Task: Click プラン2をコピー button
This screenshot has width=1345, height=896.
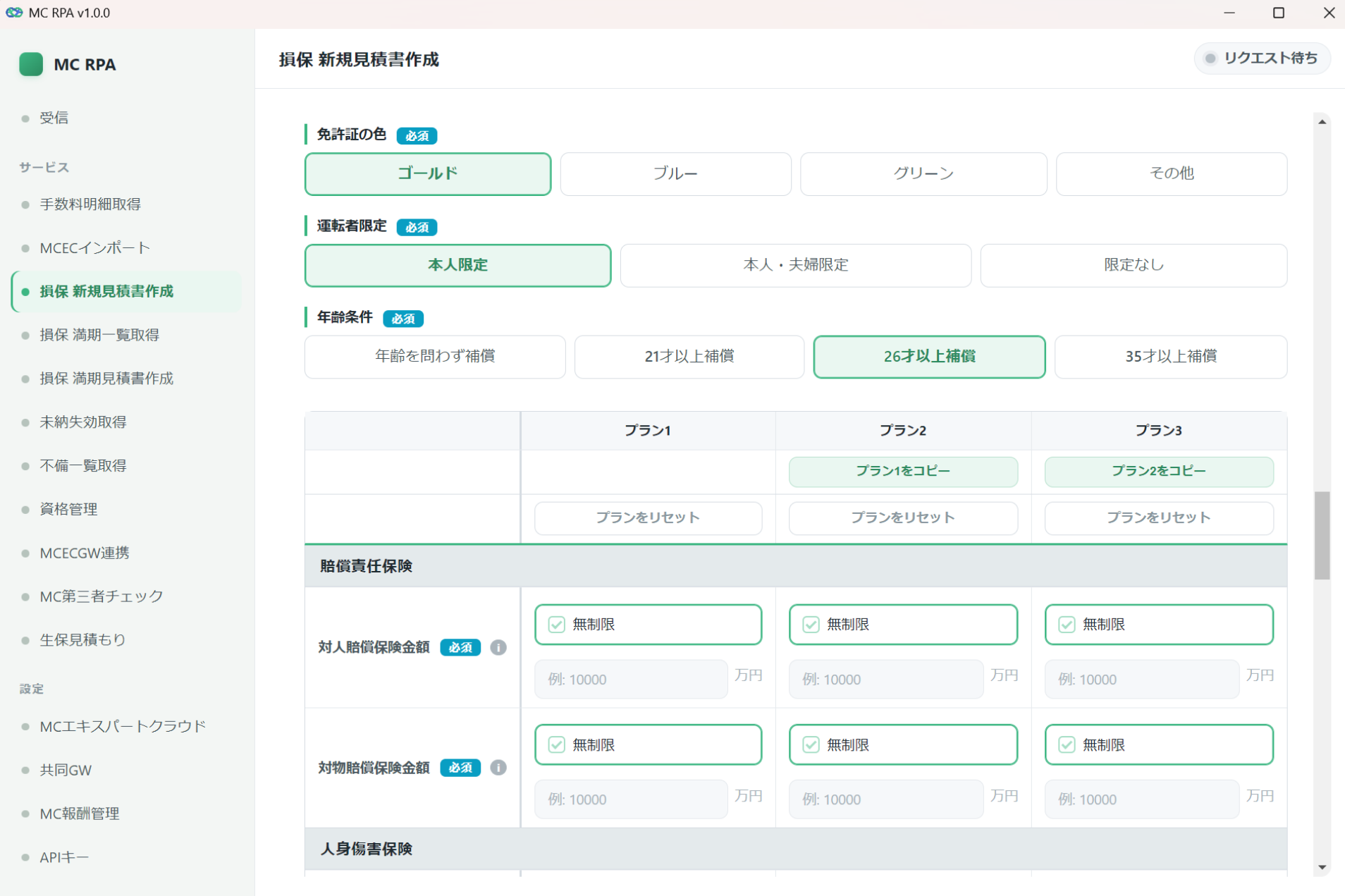Action: point(1159,472)
